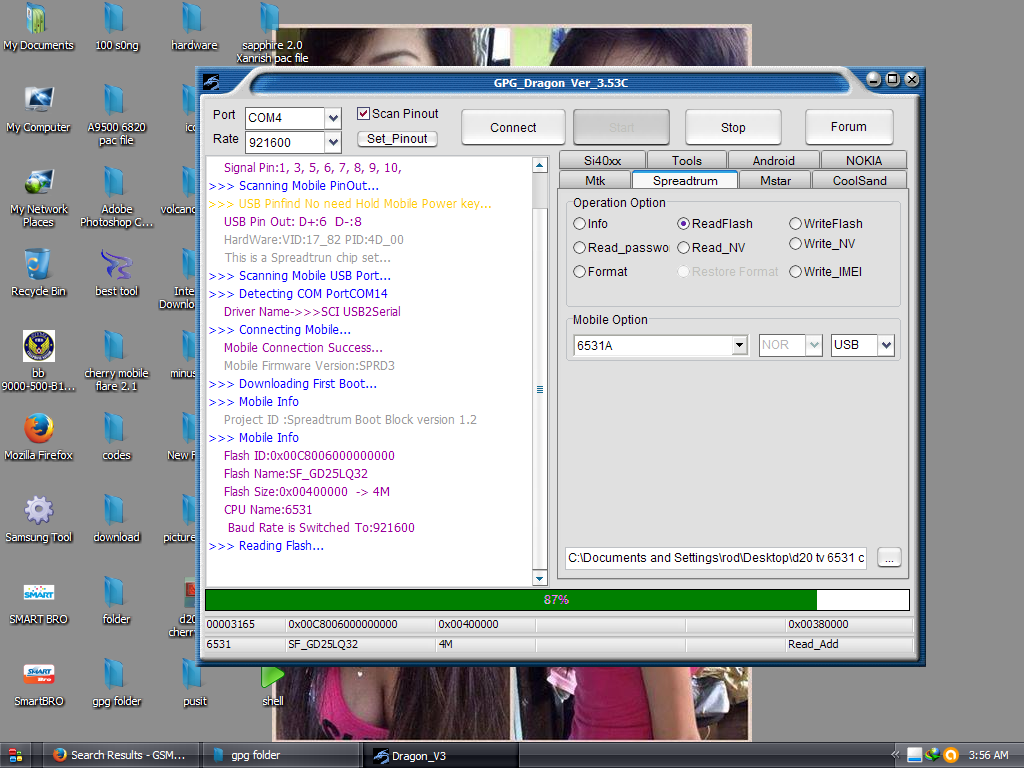Click the green flash read progress bar

[510, 600]
